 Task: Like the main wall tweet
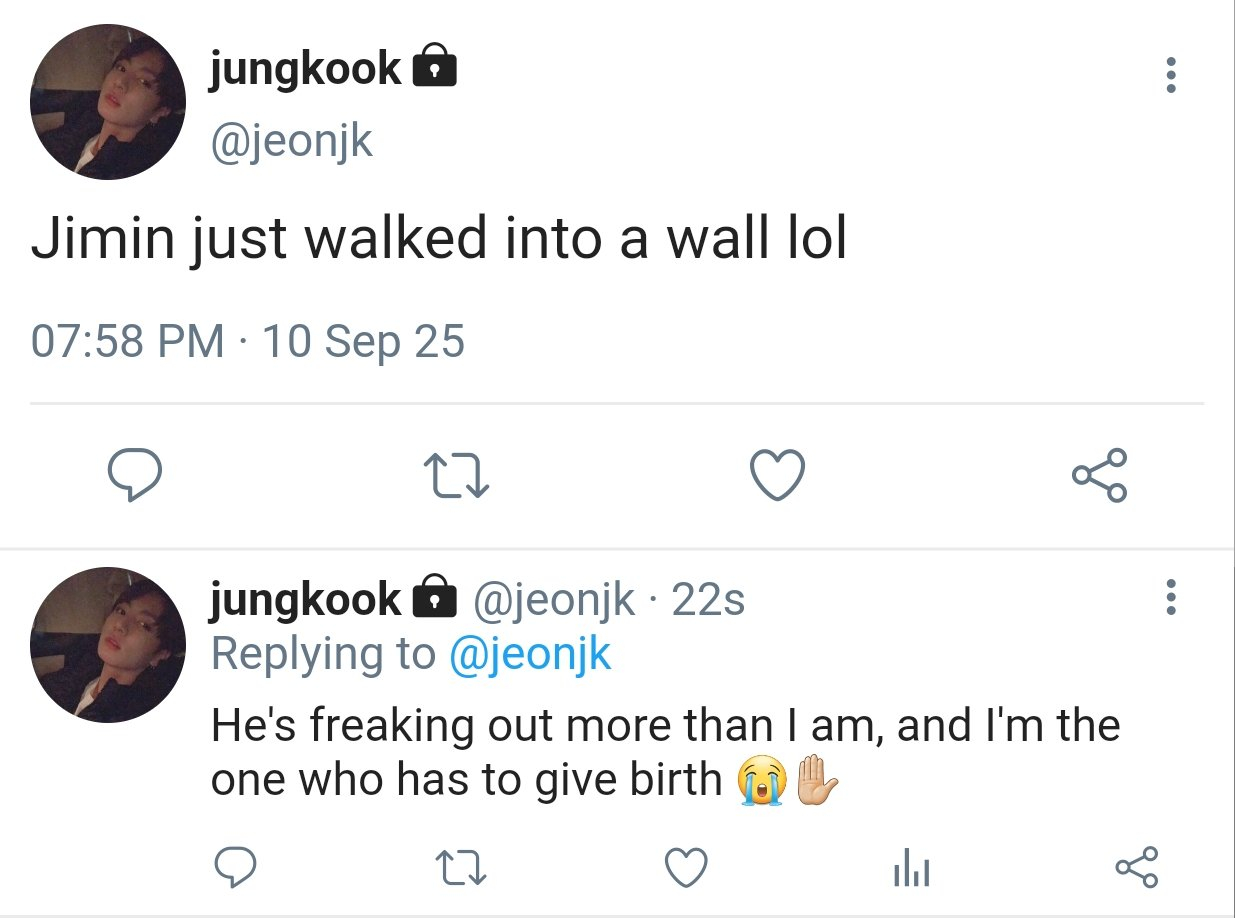tap(777, 476)
